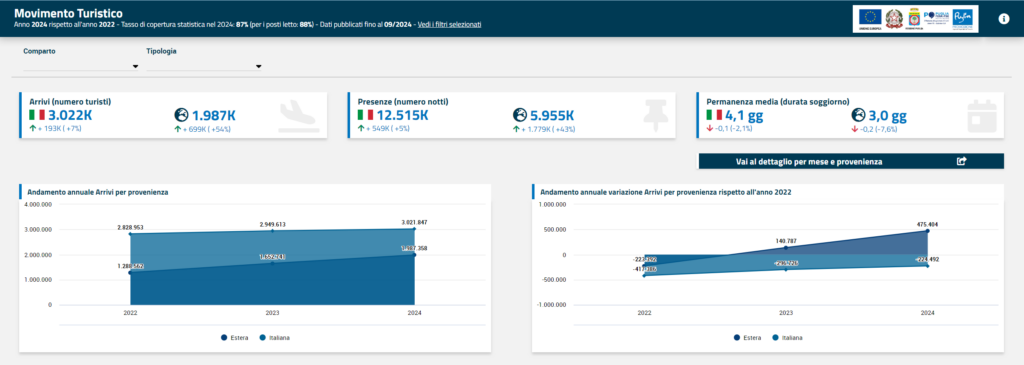Click the Italian flag in the Arrivi card

37,116
